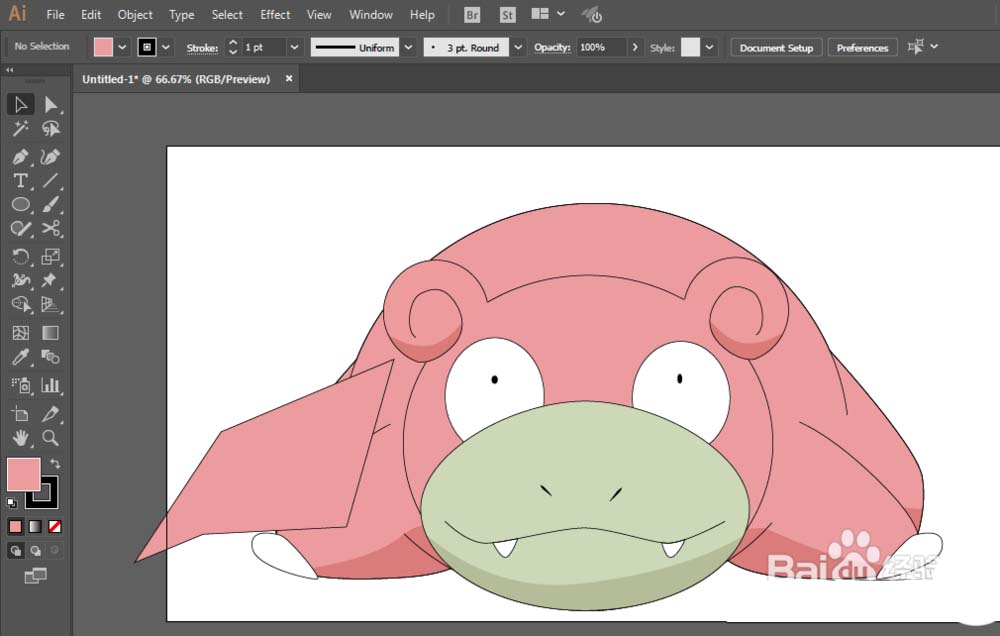Switch to the Untitled-1 document tab
The height and width of the screenshot is (636, 1000).
(x=176, y=79)
